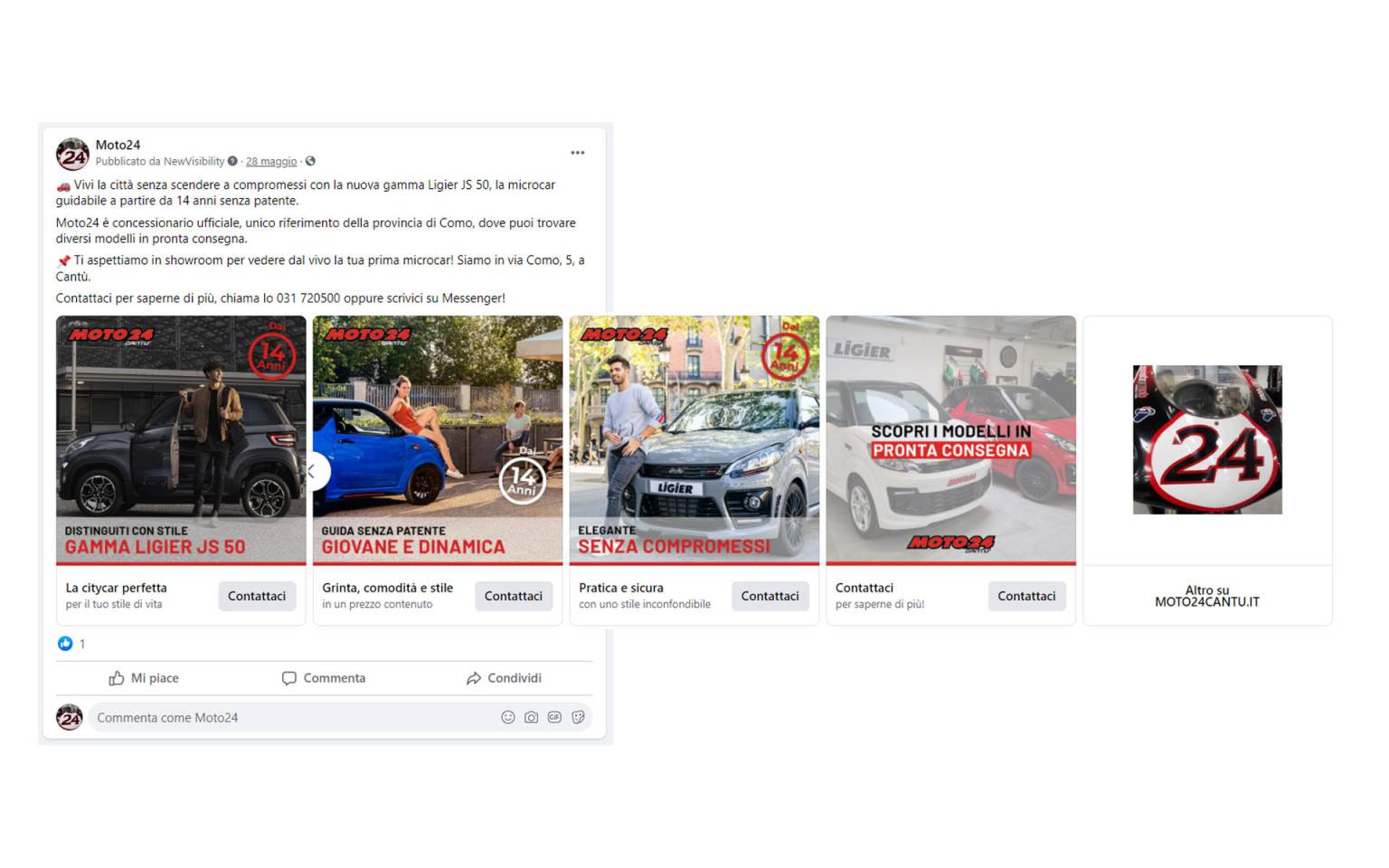Add a sticker to the comment
This screenshot has width=1389, height=868.
click(578, 717)
